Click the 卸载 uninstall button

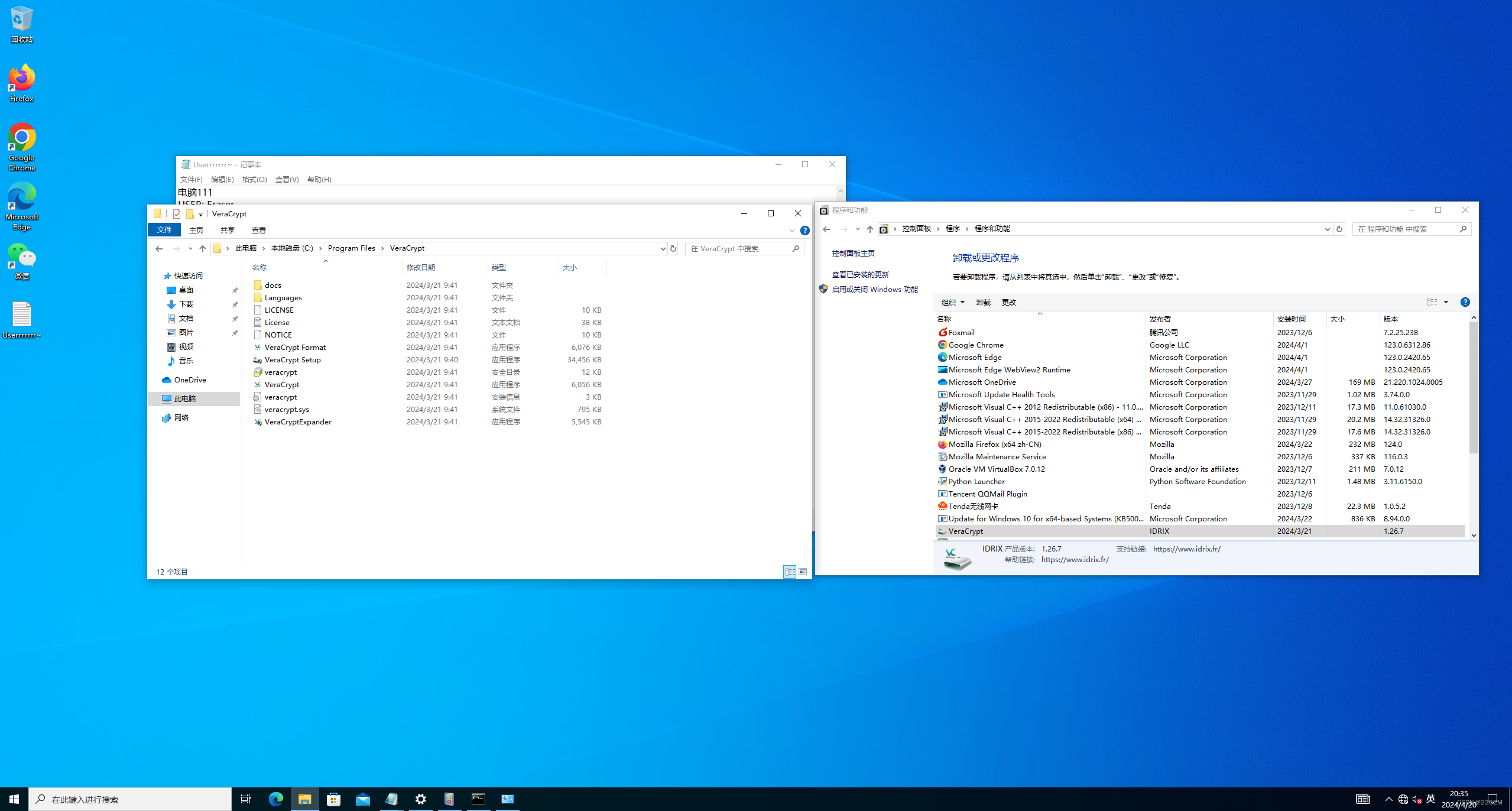pyautogui.click(x=983, y=302)
